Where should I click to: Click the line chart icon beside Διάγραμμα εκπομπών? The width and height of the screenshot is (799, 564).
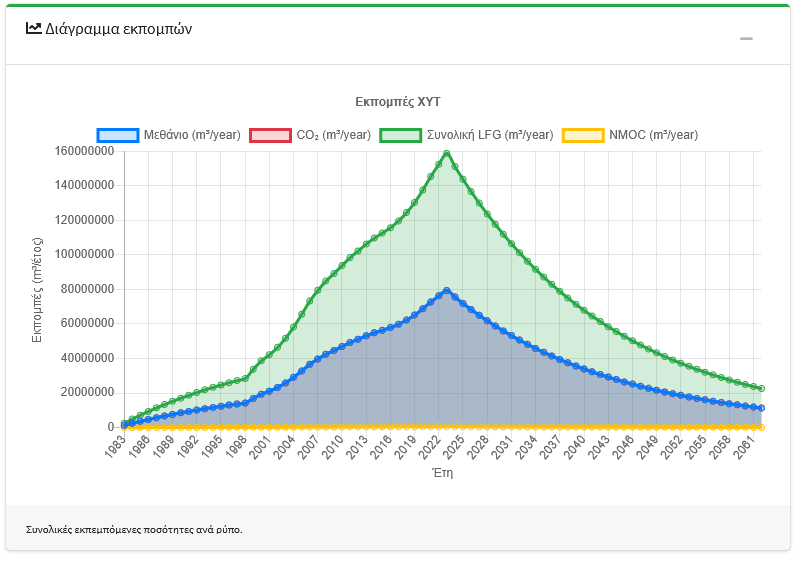34,29
